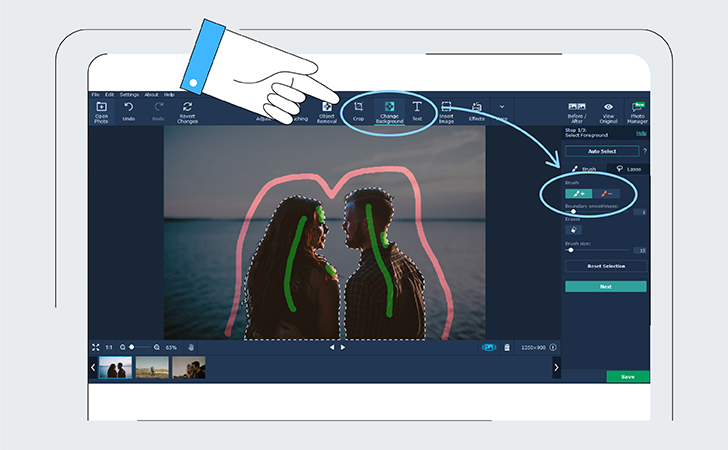The width and height of the screenshot is (728, 450).
Task: Adjust the zoom level slider
Action: 140,347
